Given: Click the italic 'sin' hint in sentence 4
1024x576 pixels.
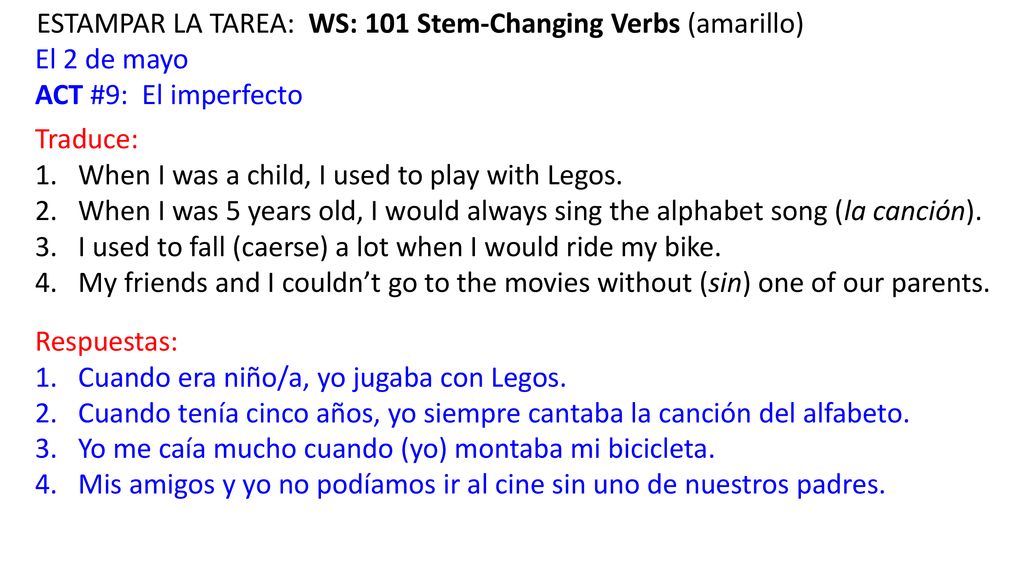Looking at the screenshot, I should pos(726,283).
